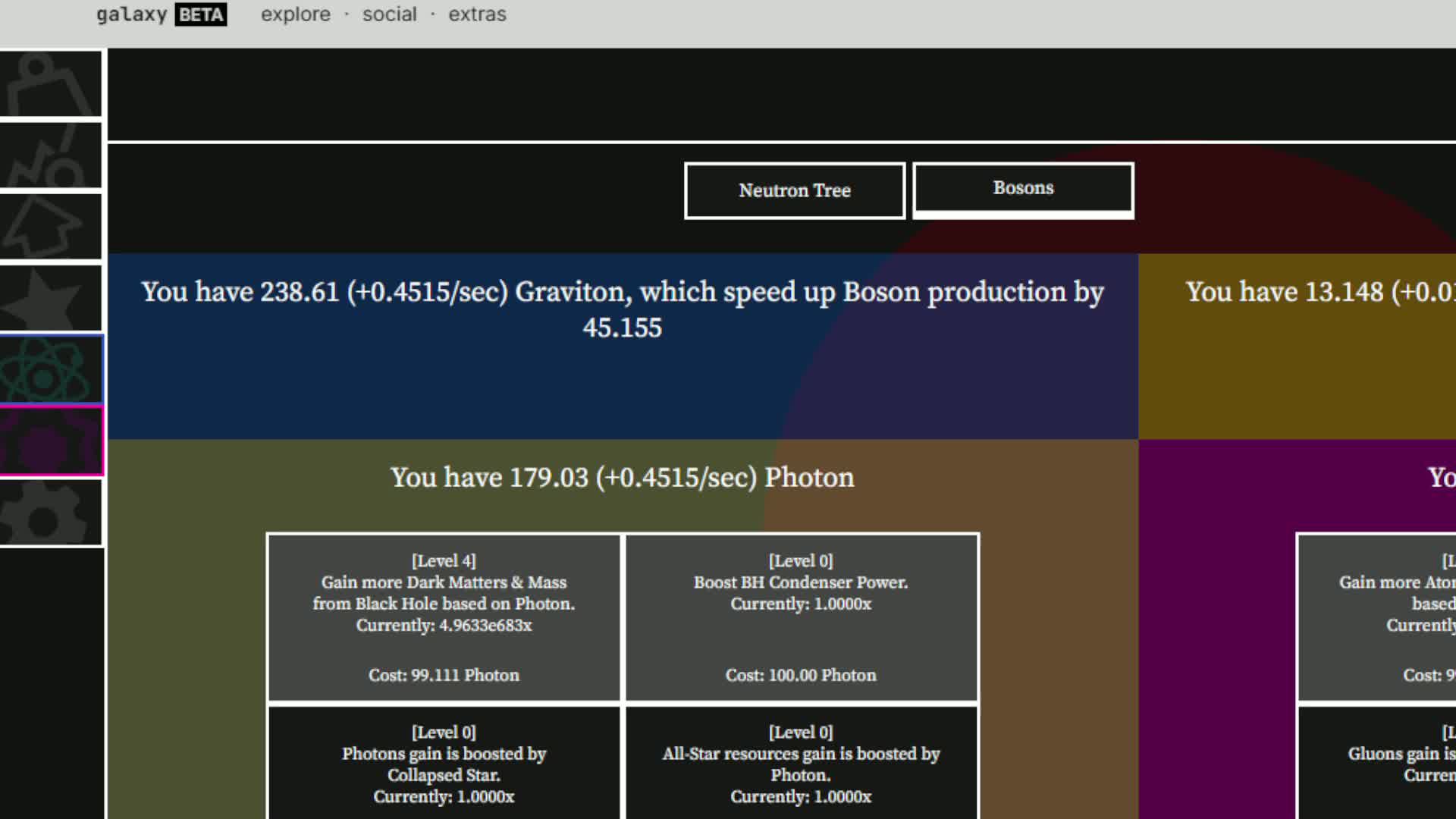Open the social menu
This screenshot has height=819, width=1456.
coord(390,14)
